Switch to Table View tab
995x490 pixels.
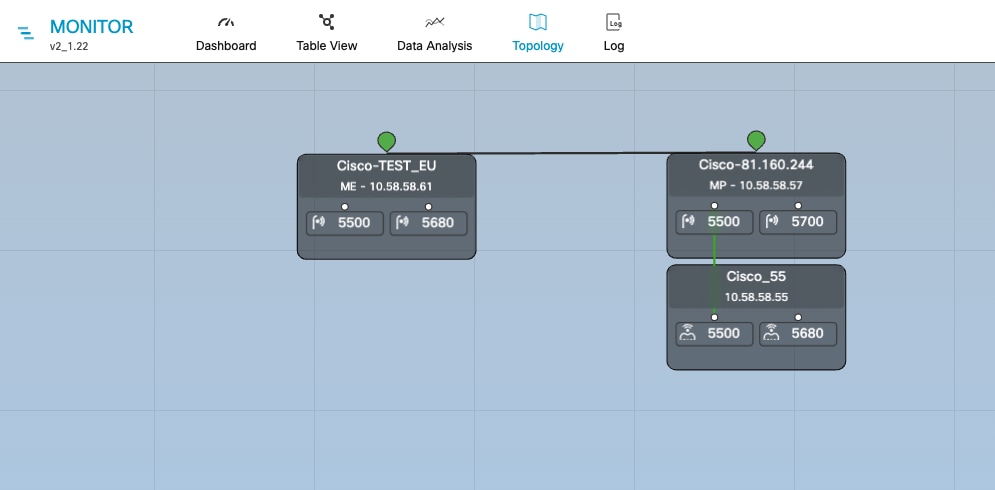pos(327,34)
